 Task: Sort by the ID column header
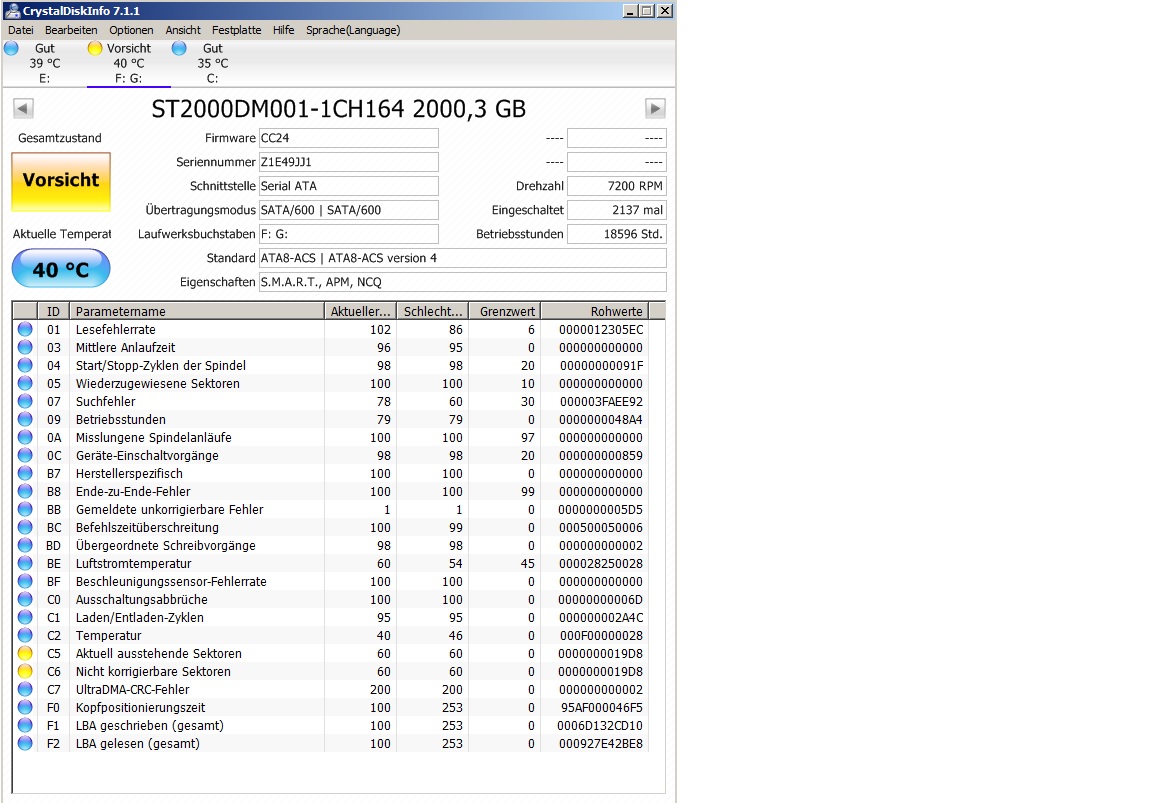[54, 311]
